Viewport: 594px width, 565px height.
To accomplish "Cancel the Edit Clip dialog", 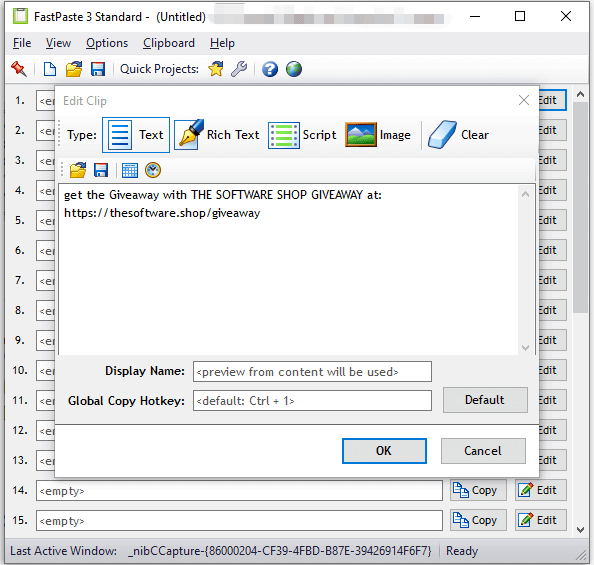I will click(483, 451).
